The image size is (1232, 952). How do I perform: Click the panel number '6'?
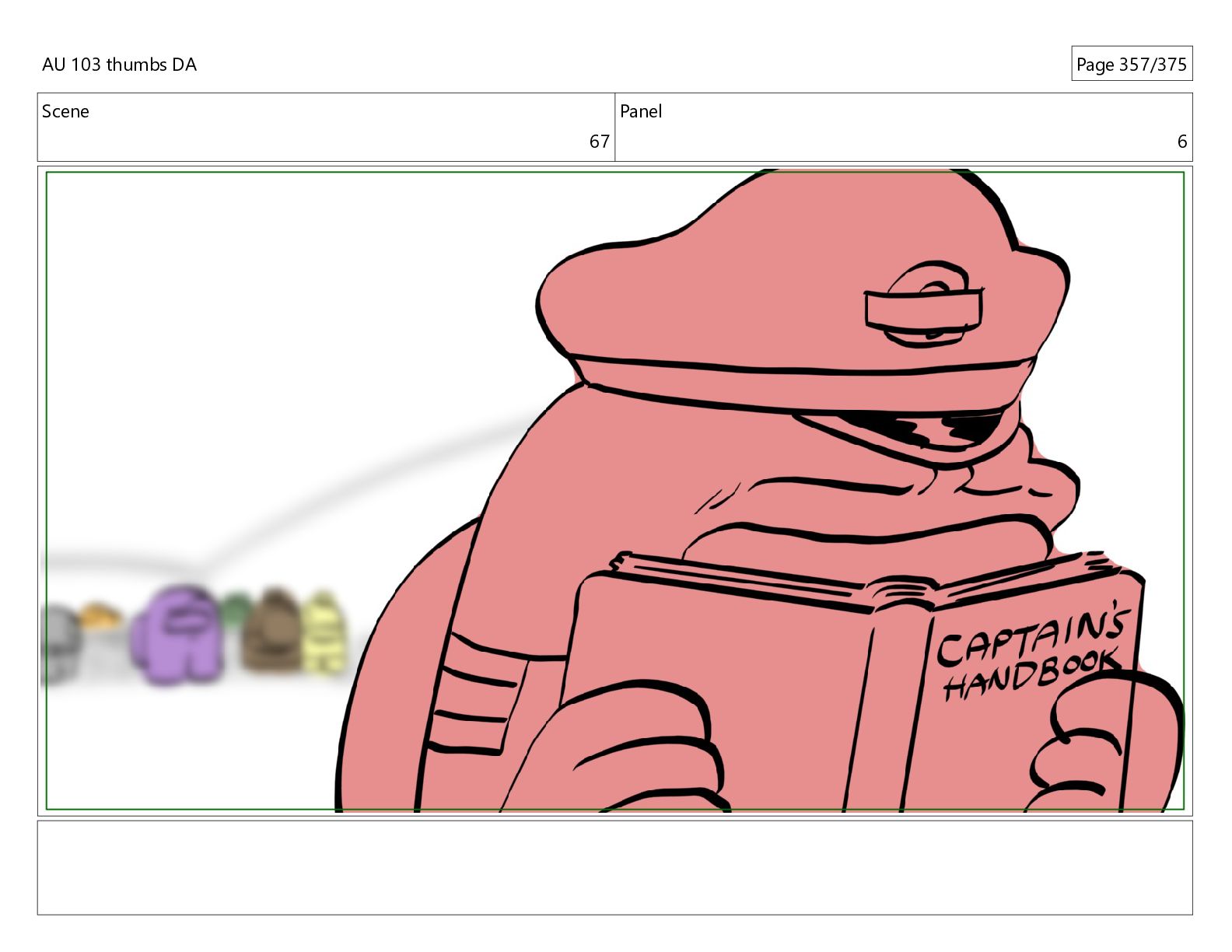click(x=1181, y=142)
